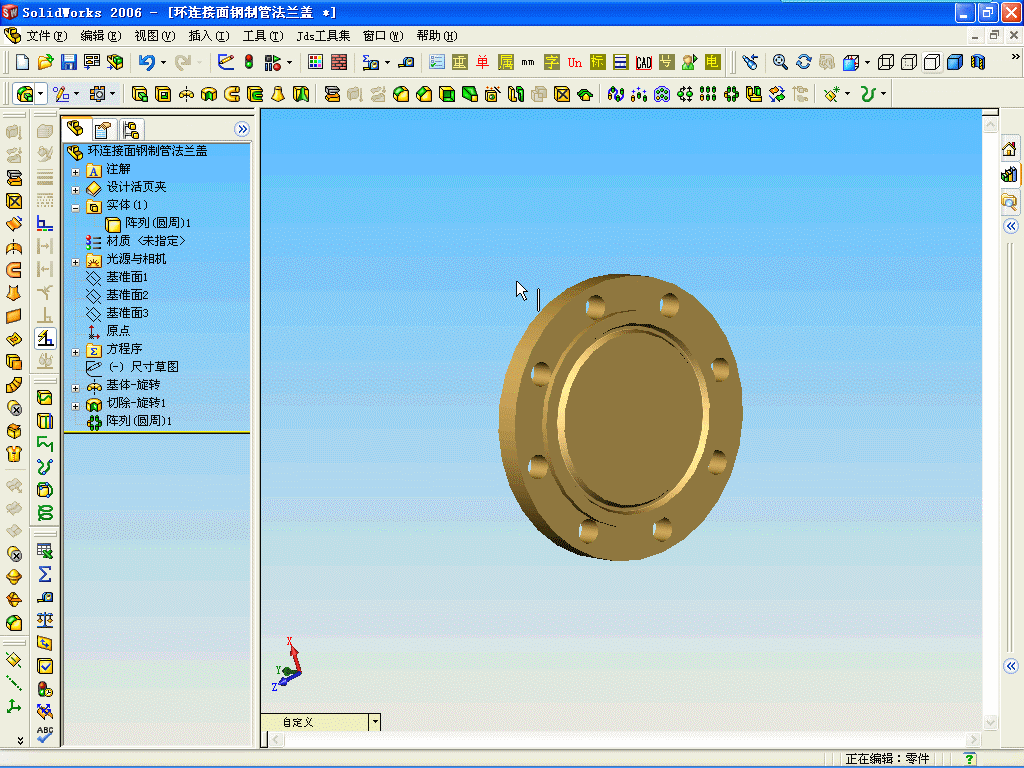Open the View Orientation dropdown arrow
Viewport: 1024px width, 768px height.
click(867, 63)
